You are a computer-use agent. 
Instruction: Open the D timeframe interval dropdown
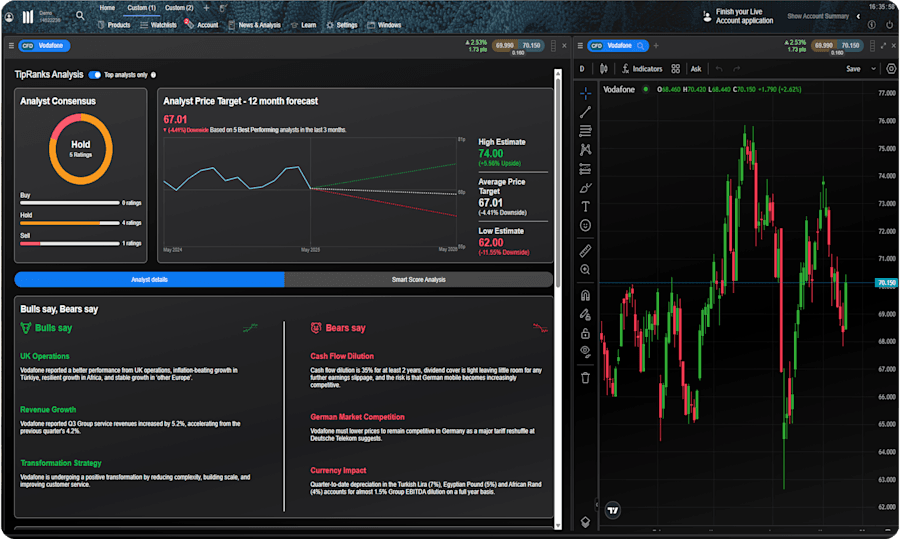(581, 69)
